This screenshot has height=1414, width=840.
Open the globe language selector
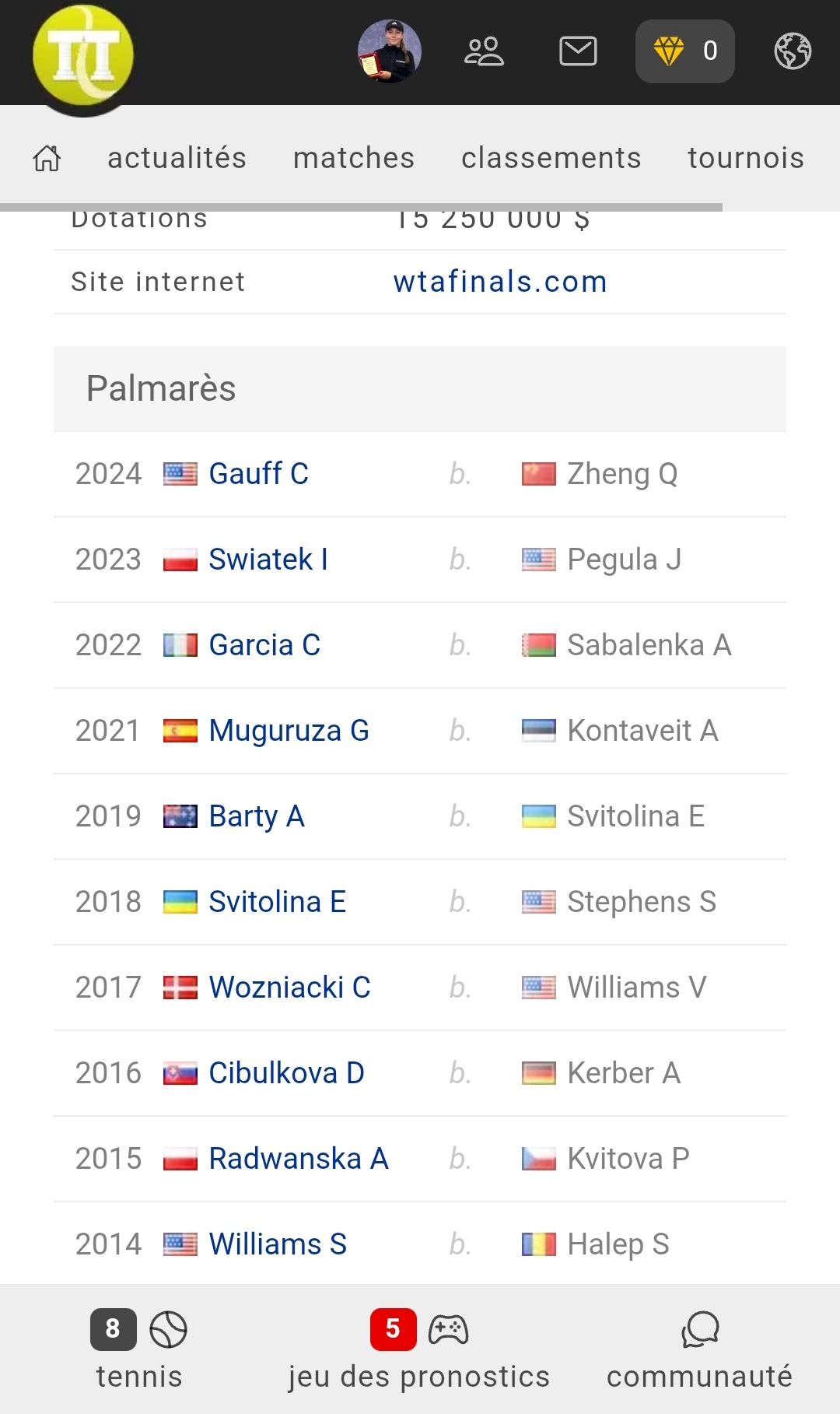coord(793,51)
